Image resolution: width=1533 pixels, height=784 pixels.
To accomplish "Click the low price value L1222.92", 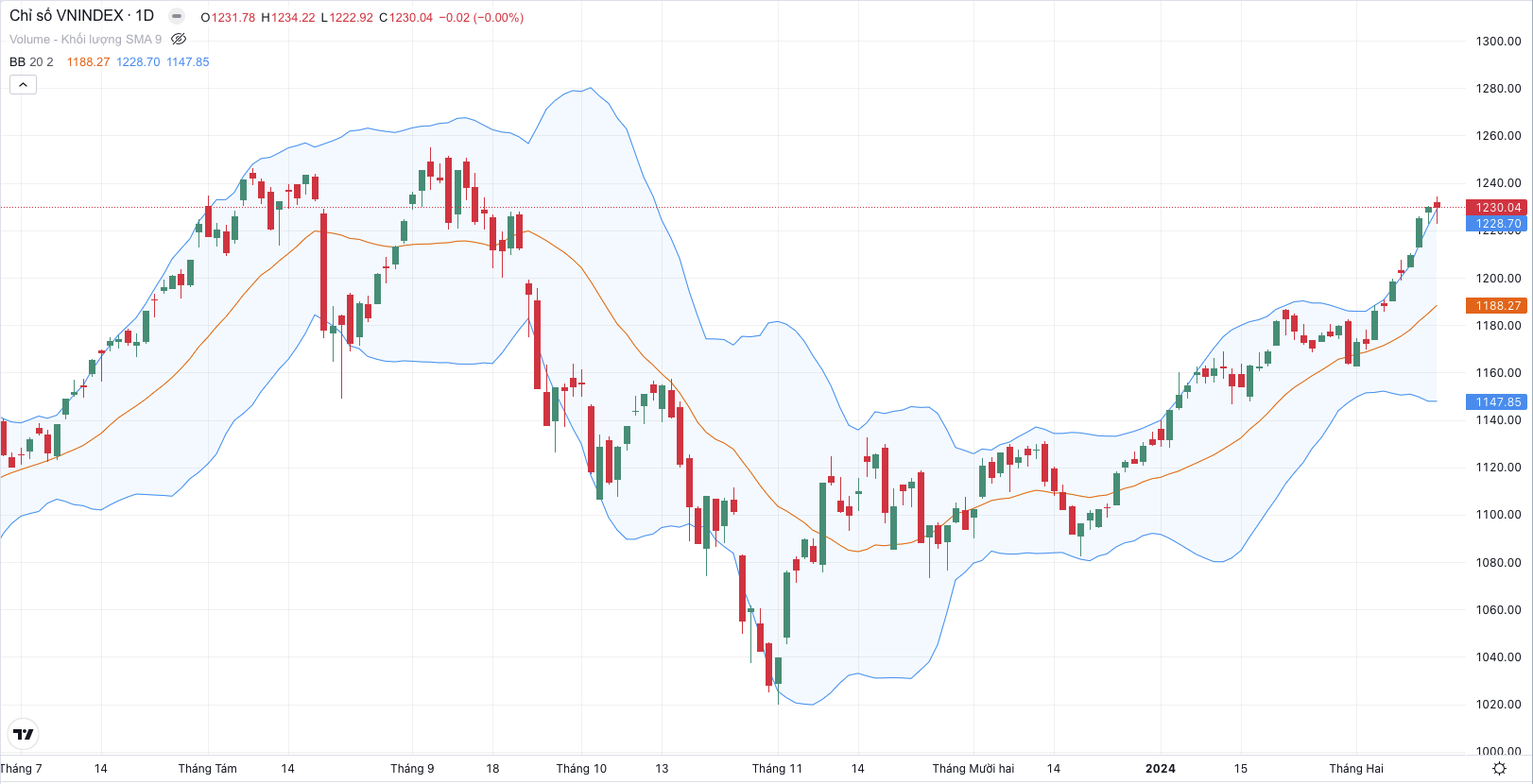I will [347, 18].
